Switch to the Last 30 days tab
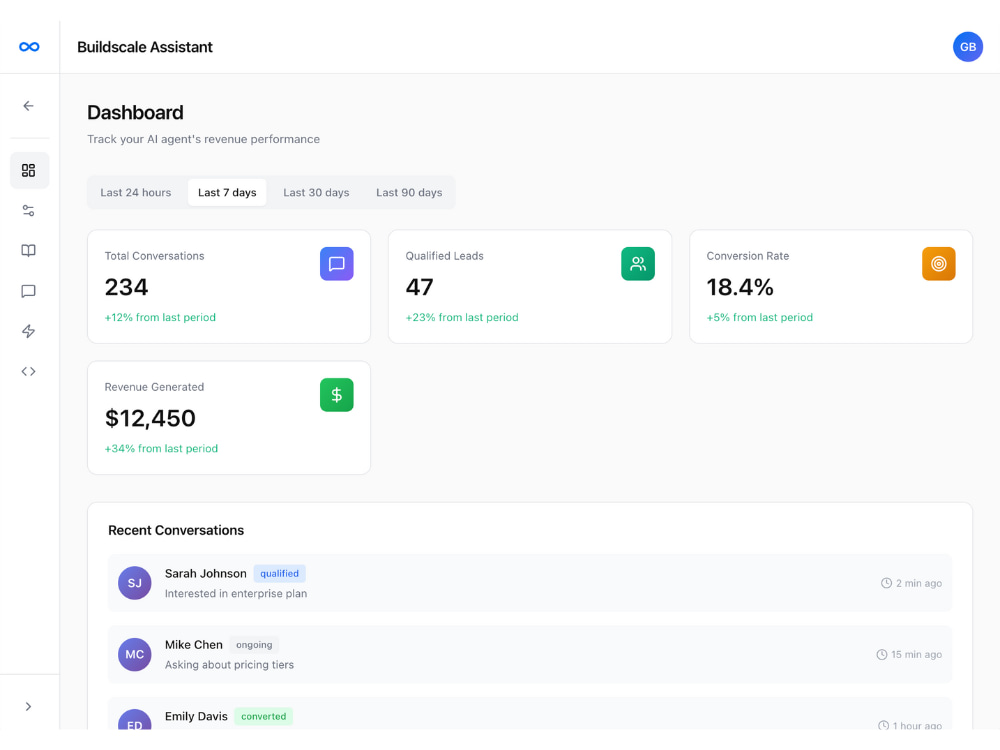 [x=316, y=193]
